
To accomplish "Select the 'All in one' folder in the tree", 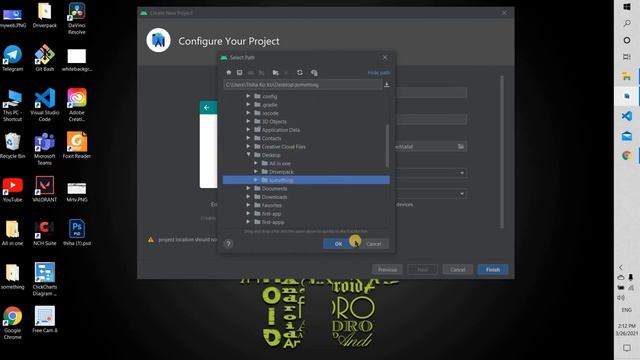I will coord(280,163).
